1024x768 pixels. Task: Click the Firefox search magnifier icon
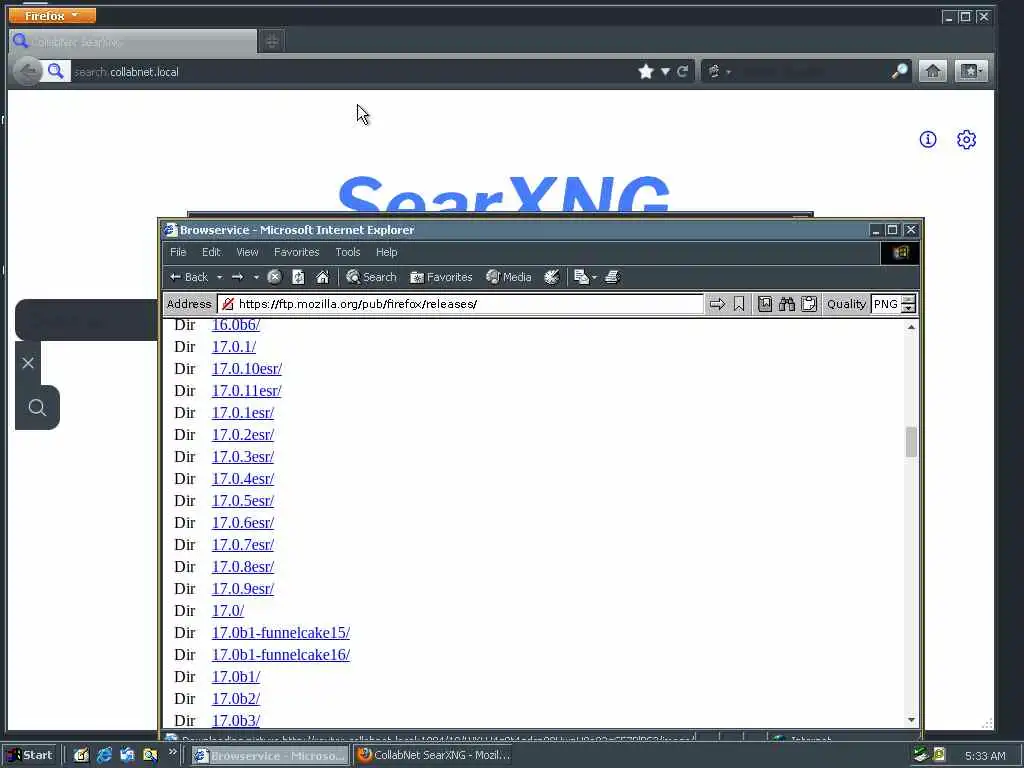[x=900, y=71]
